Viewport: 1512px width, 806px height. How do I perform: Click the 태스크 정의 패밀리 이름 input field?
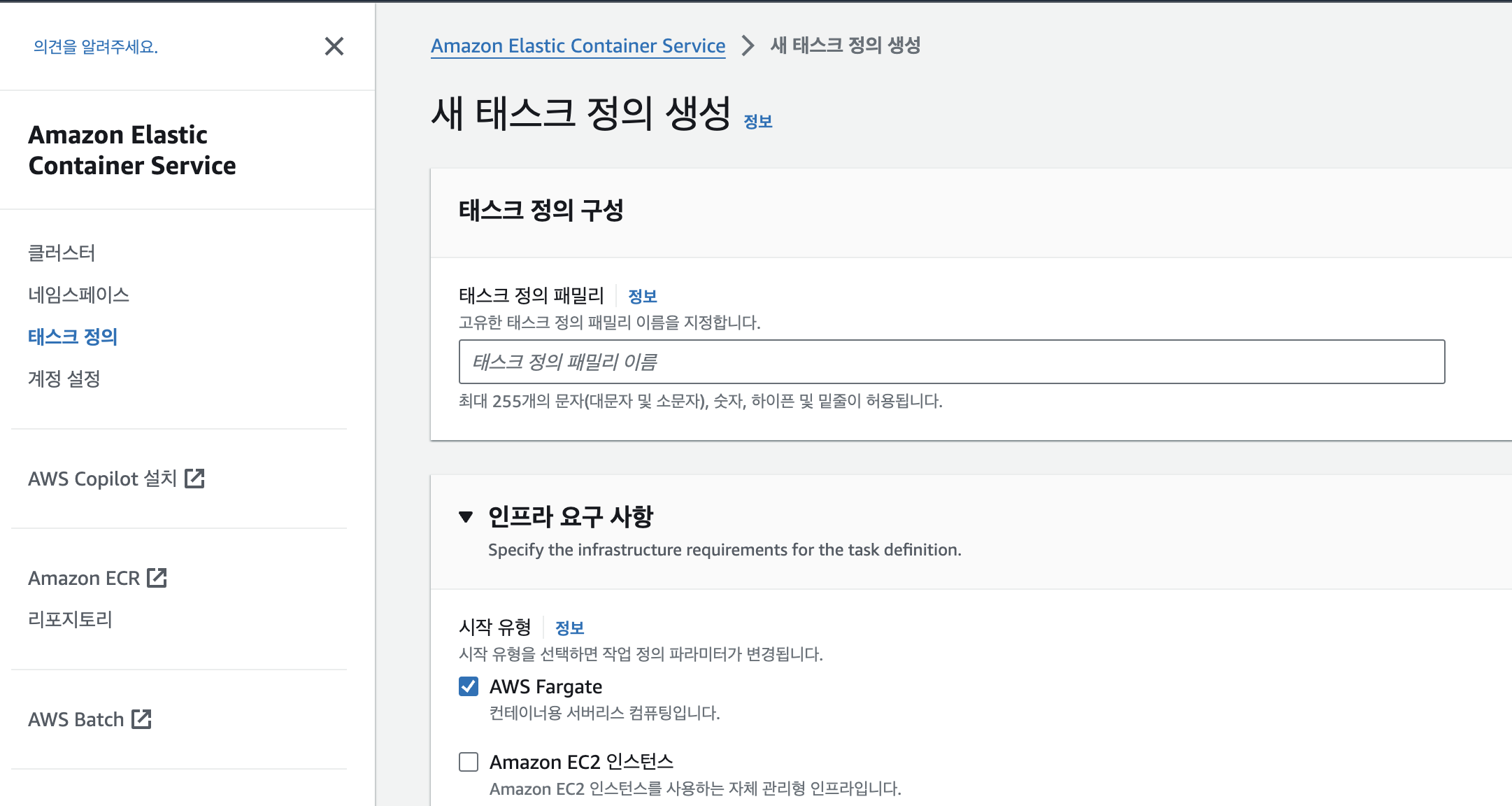(x=951, y=362)
